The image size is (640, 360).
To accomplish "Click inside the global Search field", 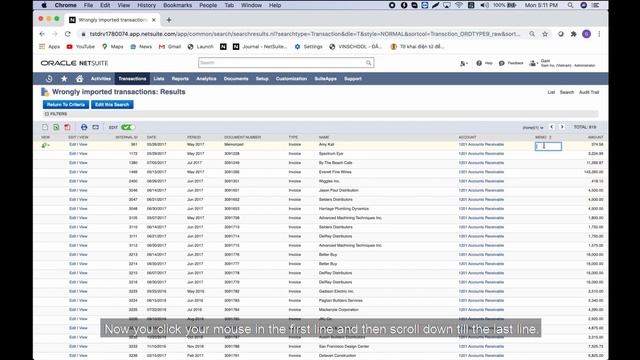I will pos(282,63).
